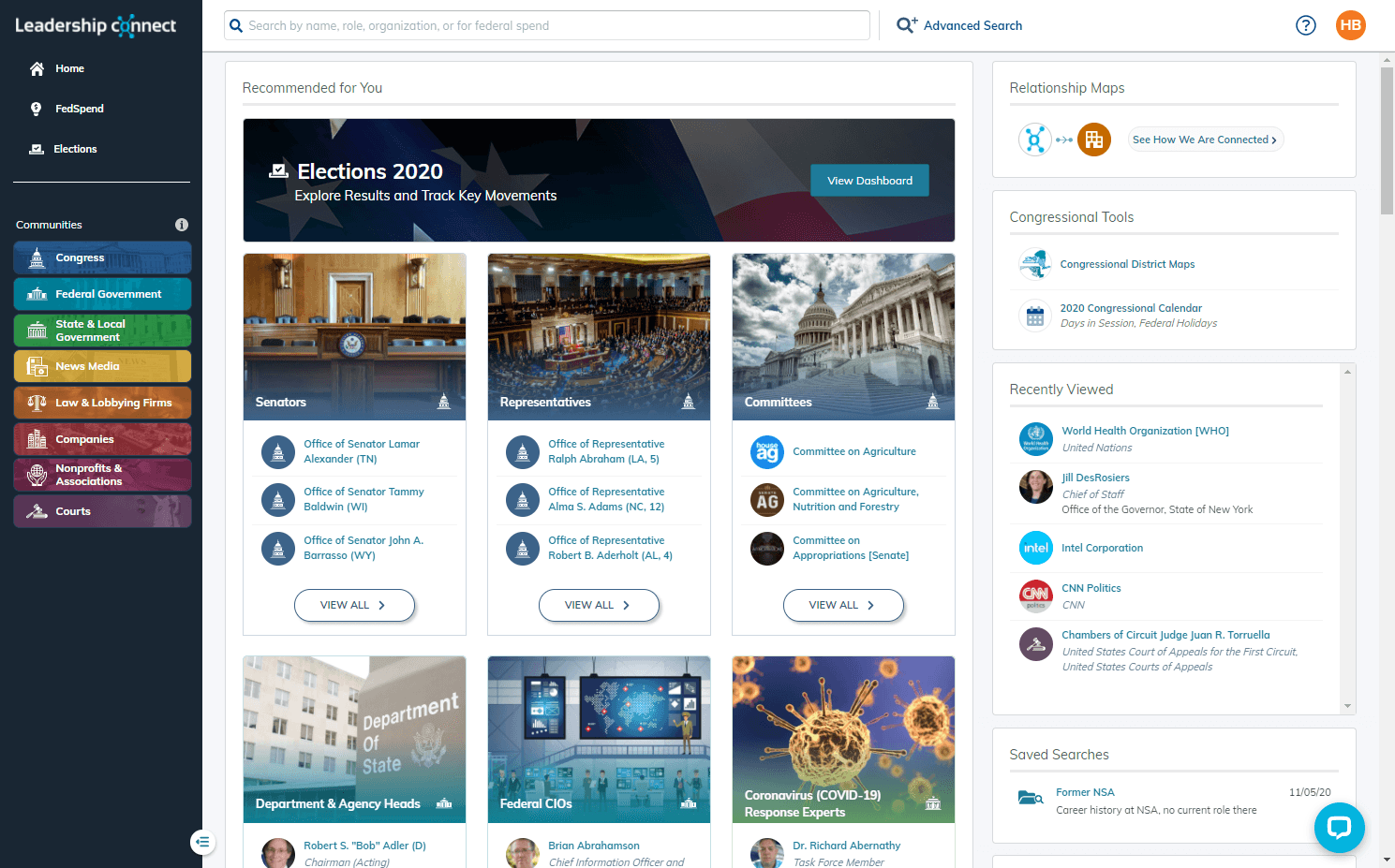Image resolution: width=1395 pixels, height=868 pixels.
Task: Click the Jill DesRosiers profile photo
Action: [x=1036, y=486]
